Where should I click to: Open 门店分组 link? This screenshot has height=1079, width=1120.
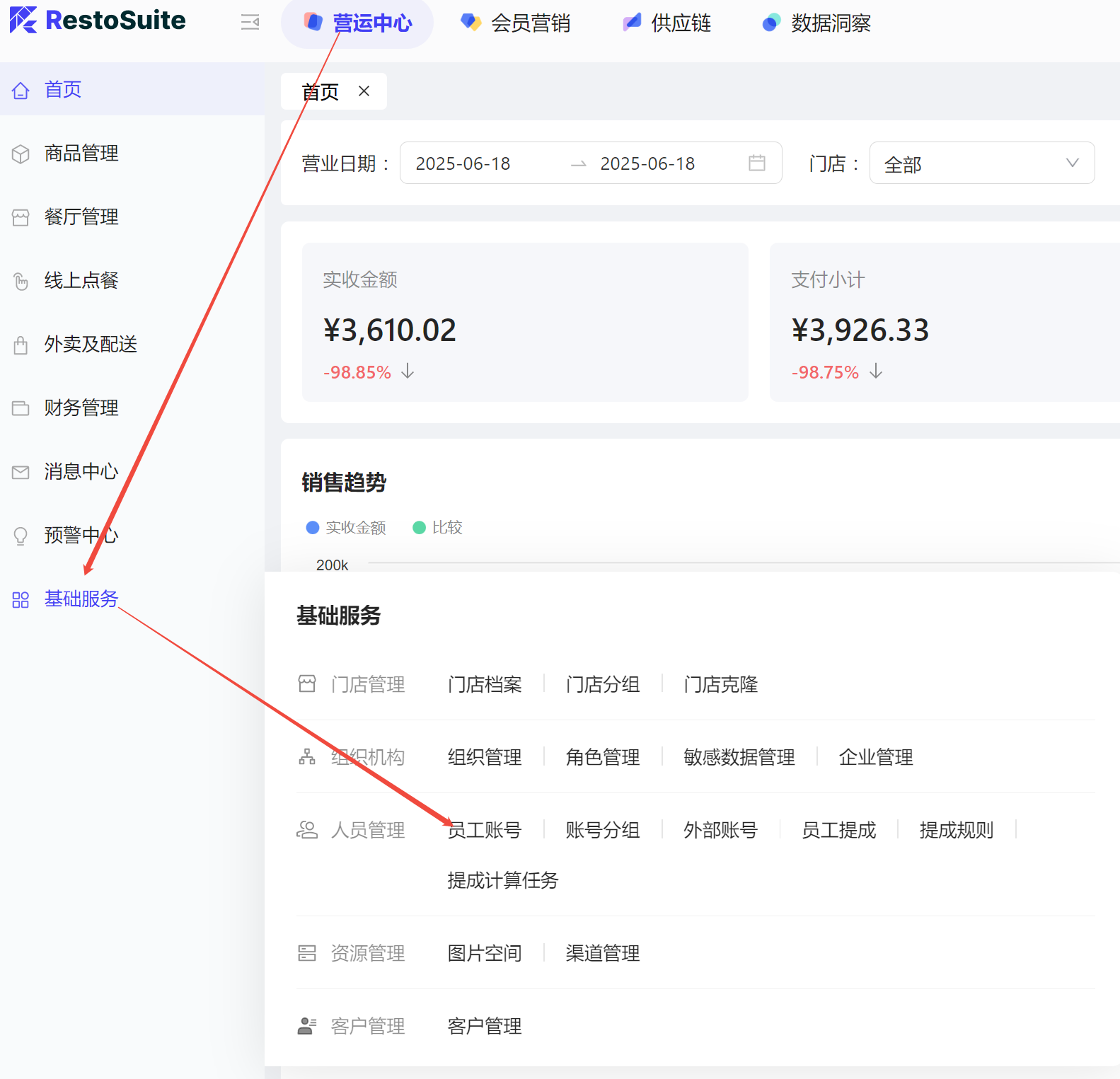pos(603,684)
